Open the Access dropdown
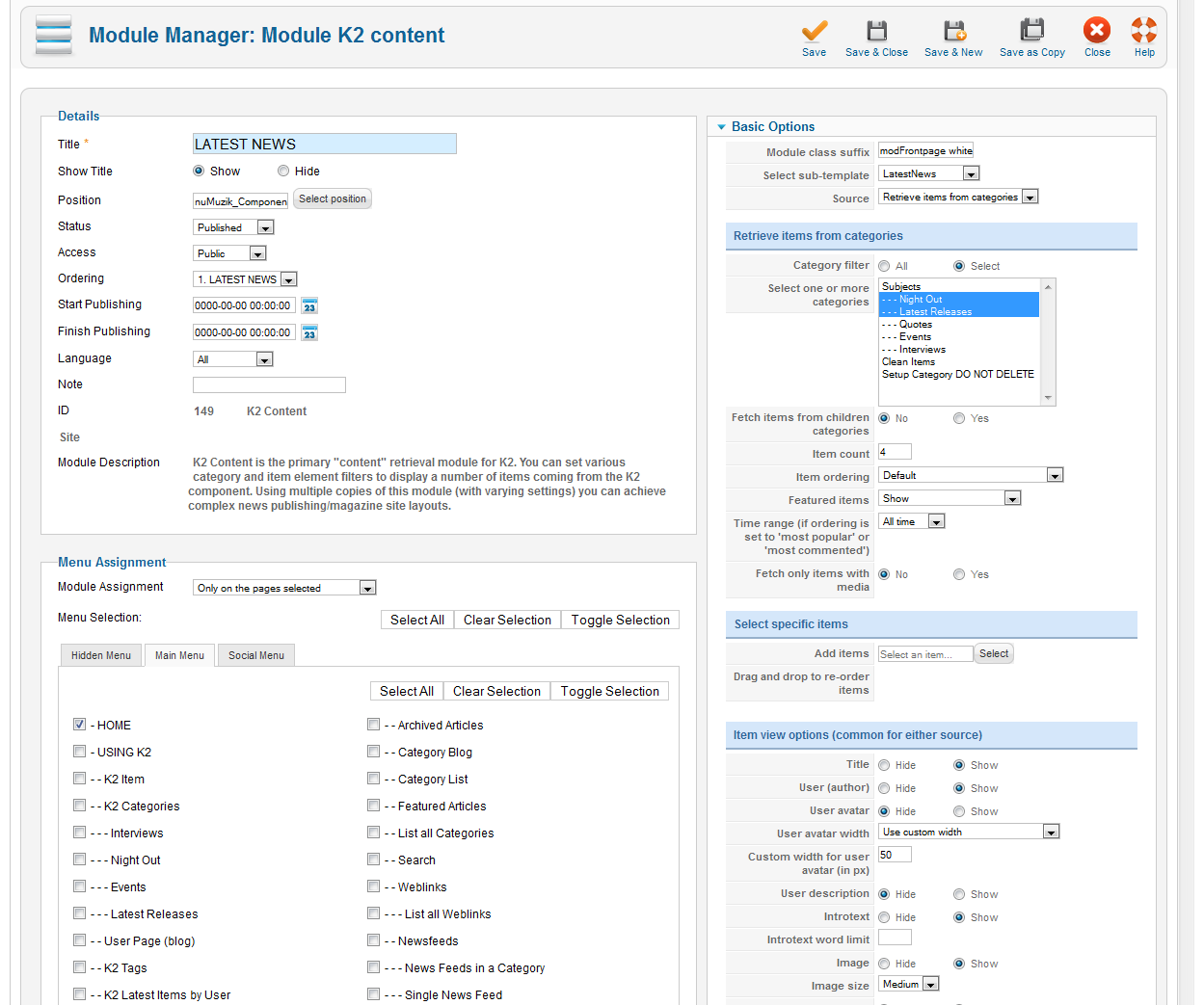1204x1005 pixels. (230, 253)
